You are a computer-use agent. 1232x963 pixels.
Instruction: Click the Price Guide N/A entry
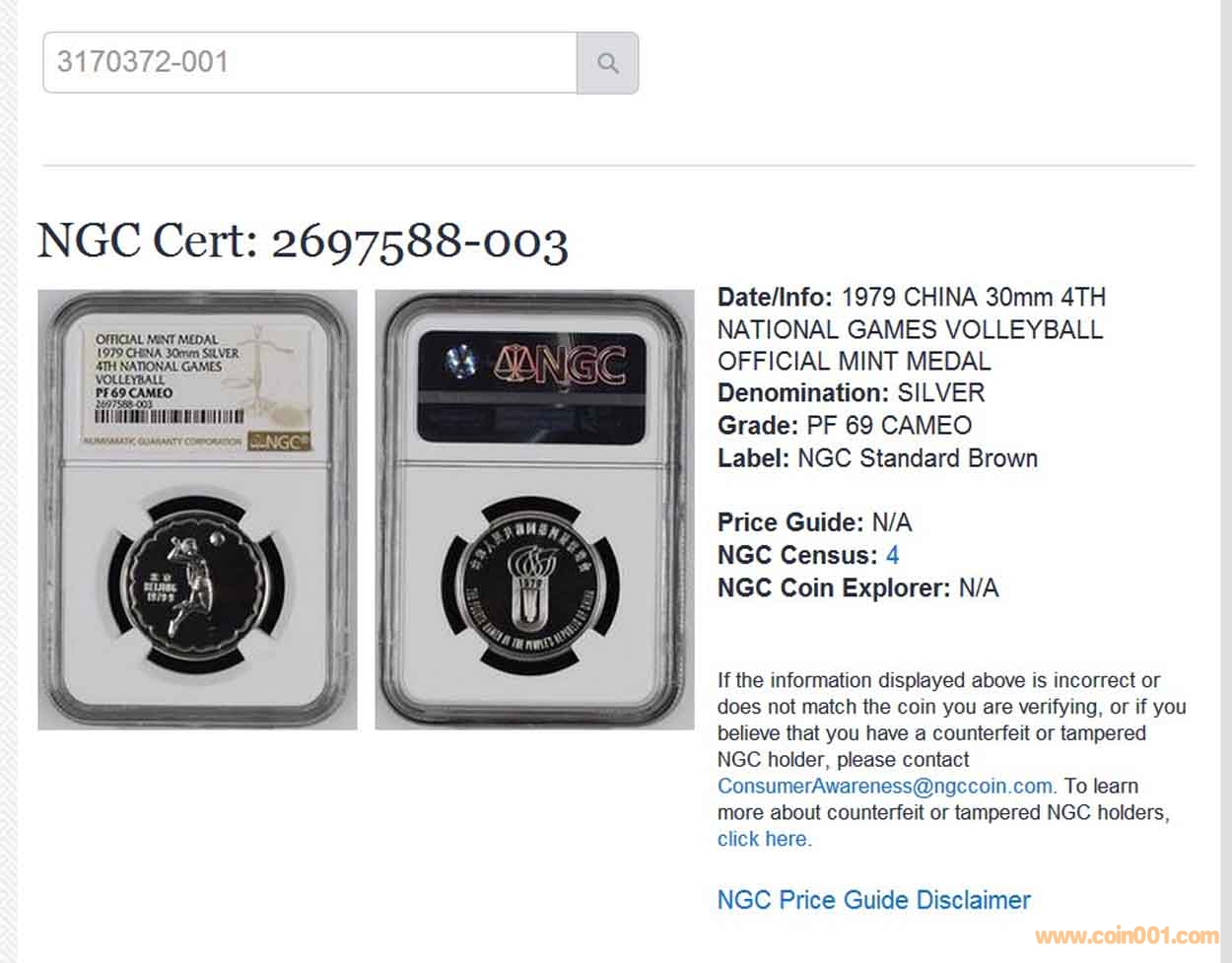pos(815,522)
